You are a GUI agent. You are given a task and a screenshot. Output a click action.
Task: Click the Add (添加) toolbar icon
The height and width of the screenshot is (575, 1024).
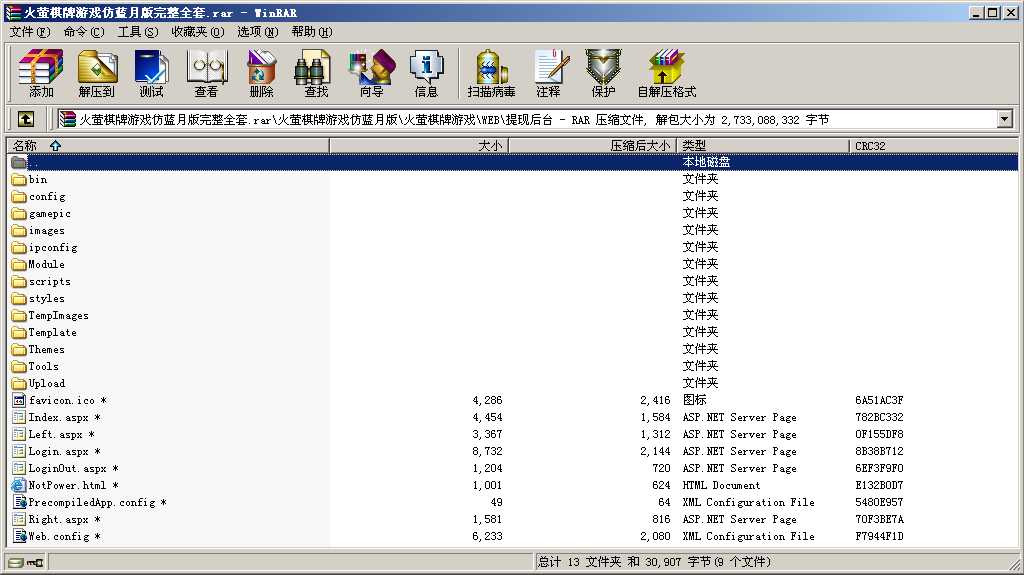pyautogui.click(x=40, y=73)
